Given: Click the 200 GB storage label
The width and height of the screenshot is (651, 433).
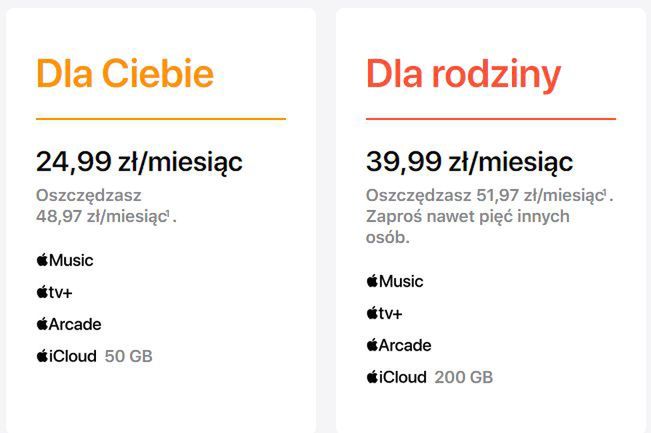Looking at the screenshot, I should click(464, 377).
